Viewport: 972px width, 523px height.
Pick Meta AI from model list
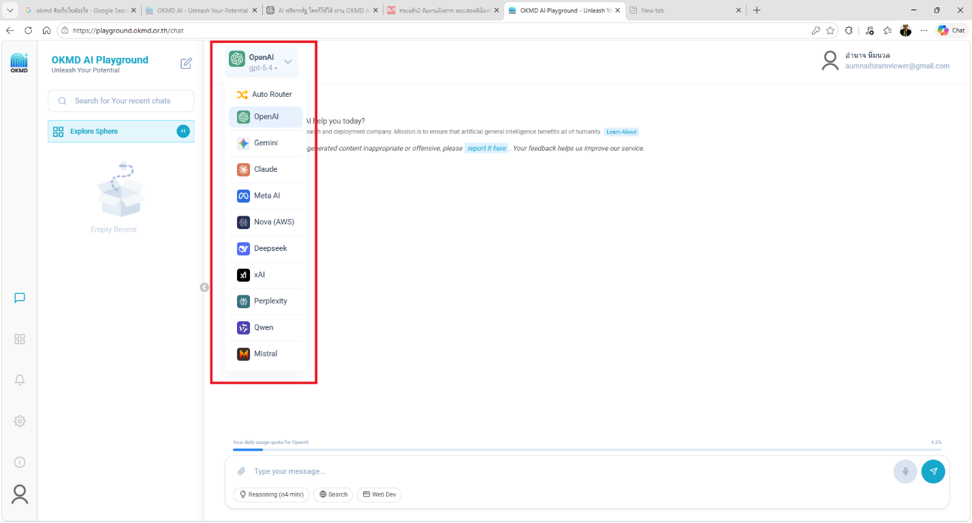tap(265, 196)
